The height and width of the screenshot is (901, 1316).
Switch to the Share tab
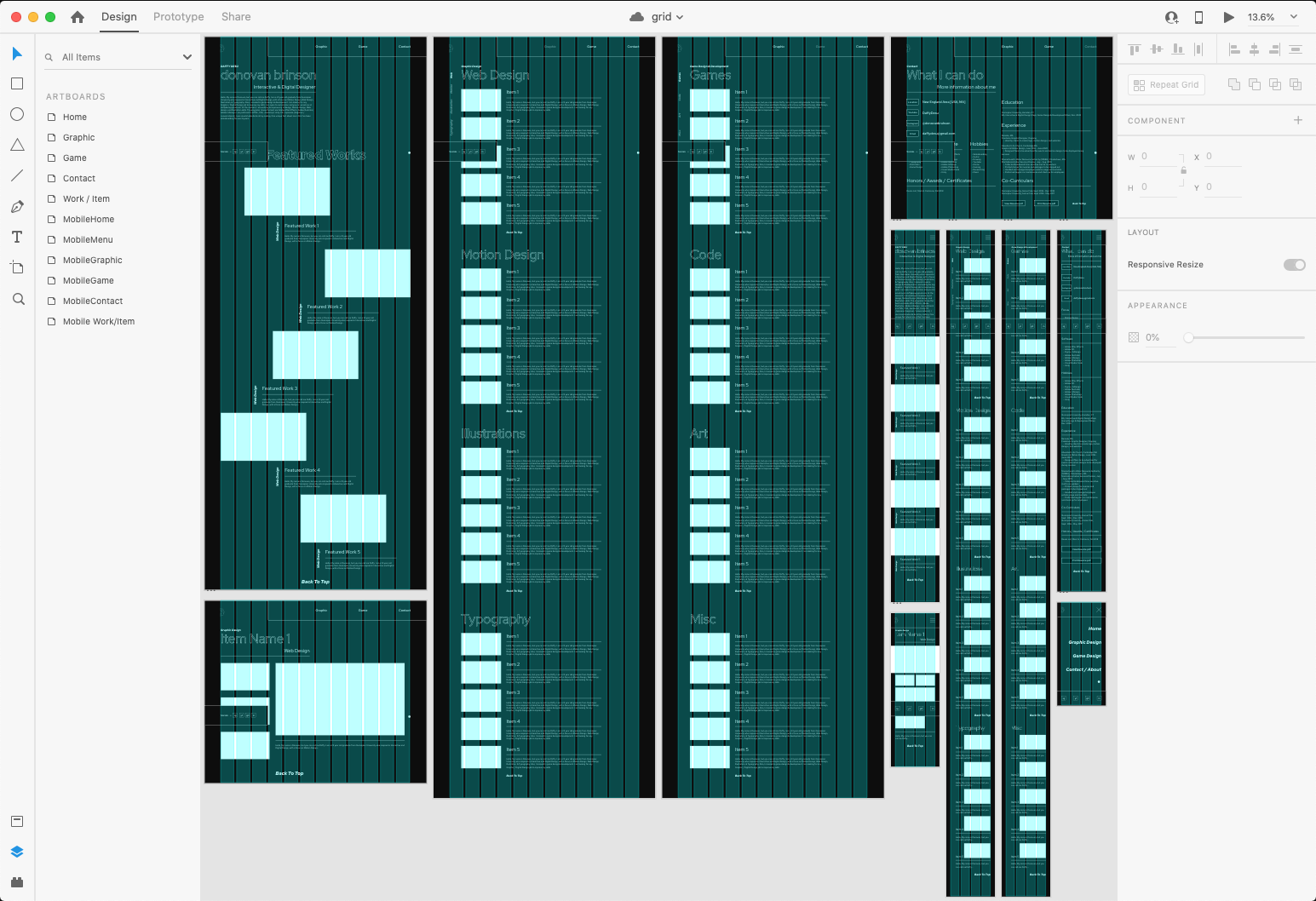236,17
